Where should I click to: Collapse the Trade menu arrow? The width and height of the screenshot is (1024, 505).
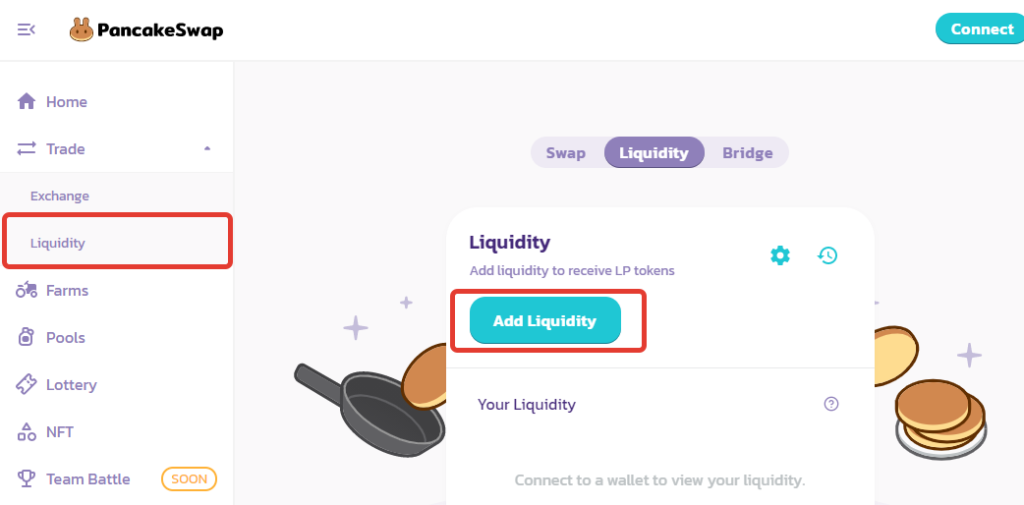(207, 149)
